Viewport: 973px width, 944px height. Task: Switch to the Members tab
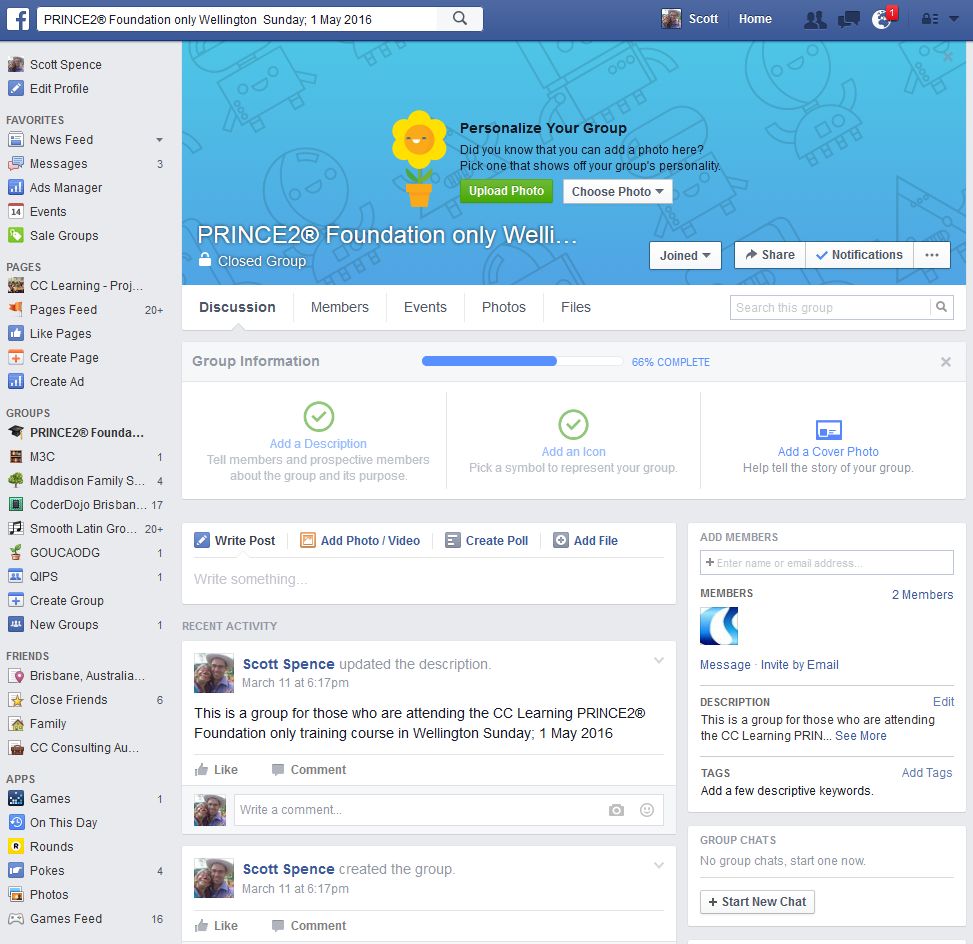coord(339,307)
